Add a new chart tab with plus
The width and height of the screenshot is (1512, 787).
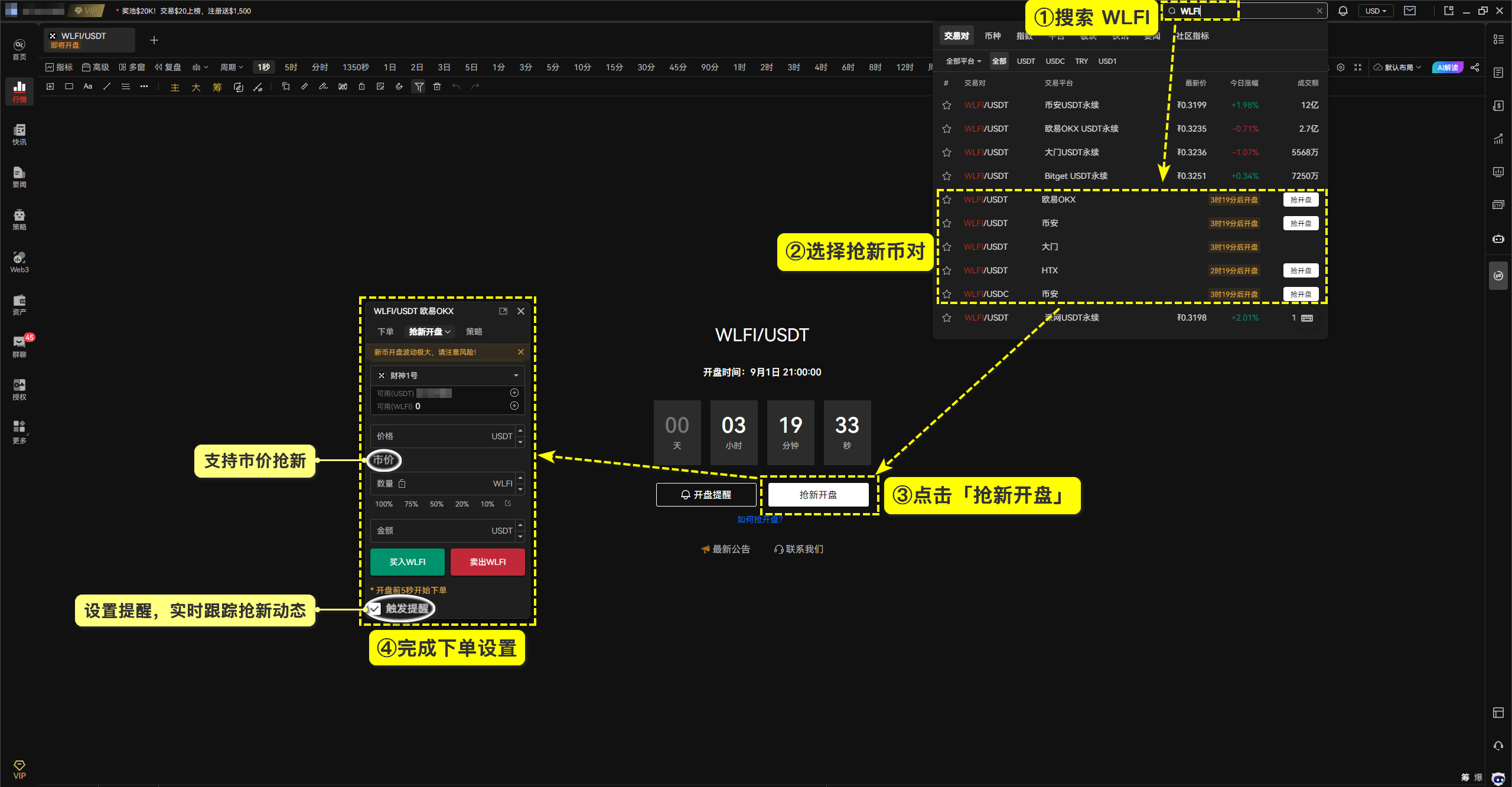(x=154, y=40)
